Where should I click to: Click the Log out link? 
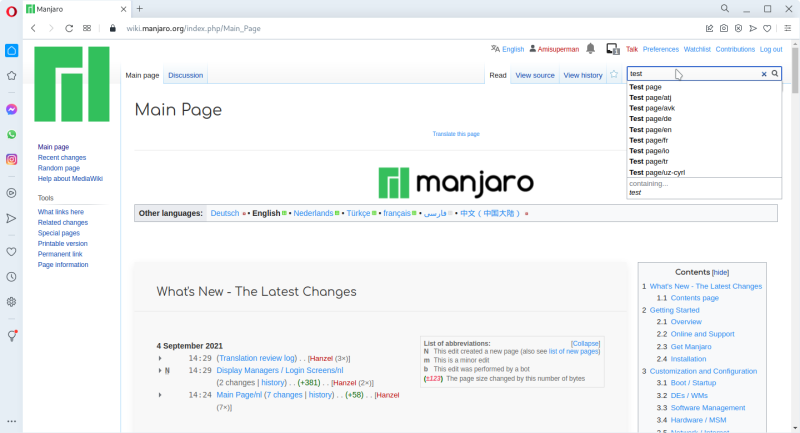(771, 49)
